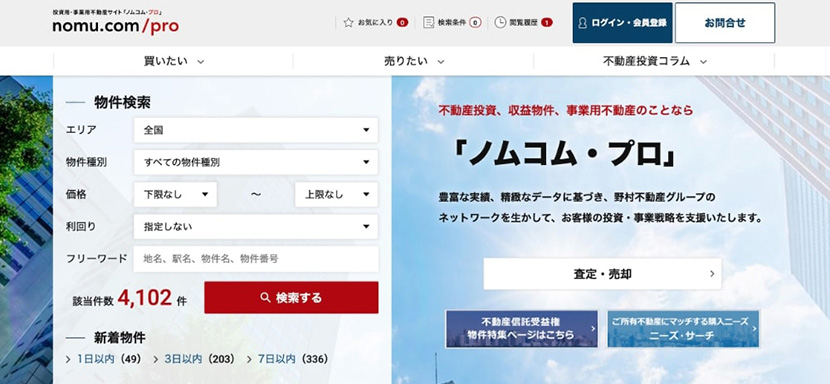
Task: Click the favorites star icon
Action: point(348,22)
